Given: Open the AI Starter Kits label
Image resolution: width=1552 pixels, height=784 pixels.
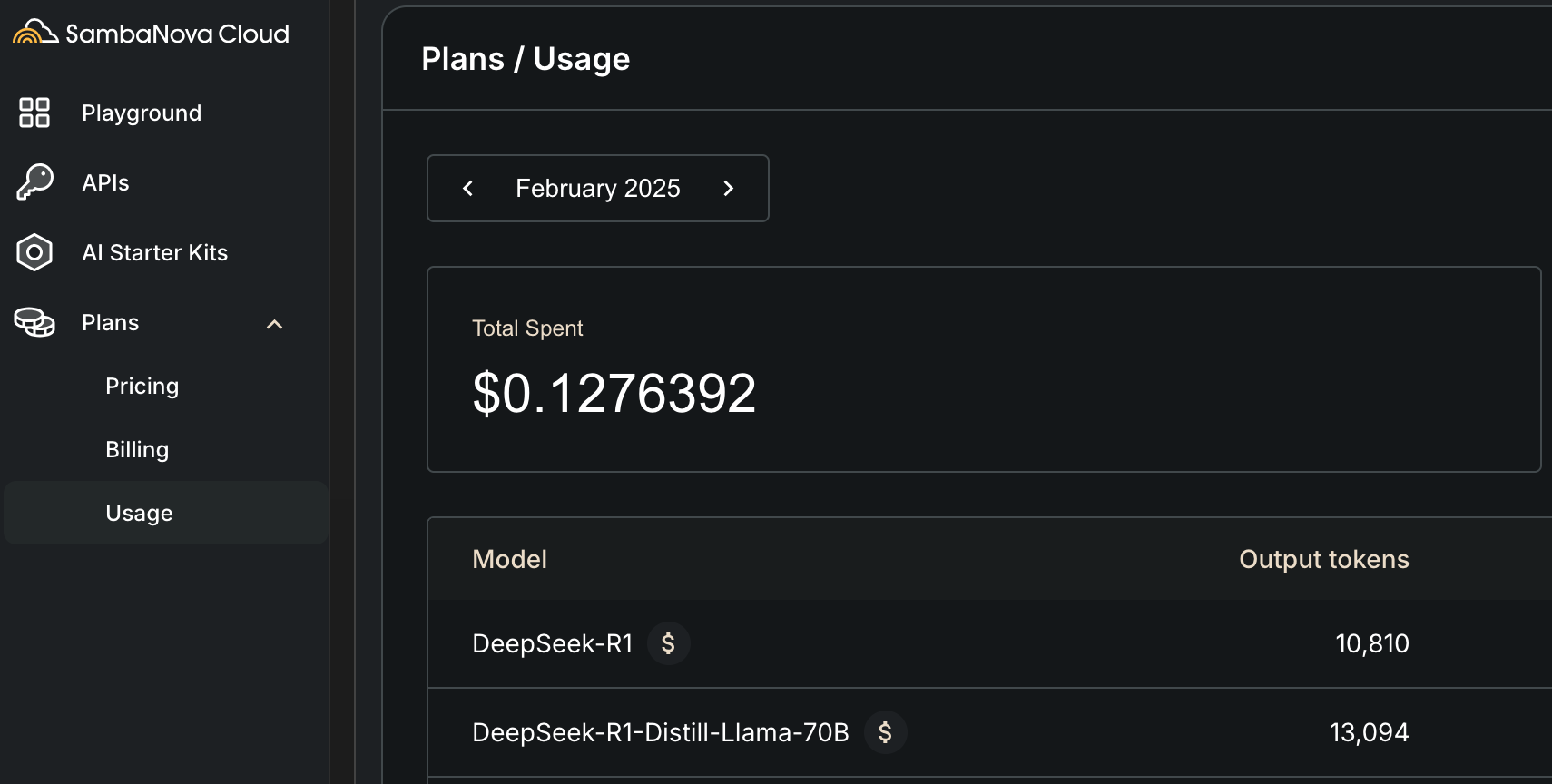Looking at the screenshot, I should coord(155,252).
